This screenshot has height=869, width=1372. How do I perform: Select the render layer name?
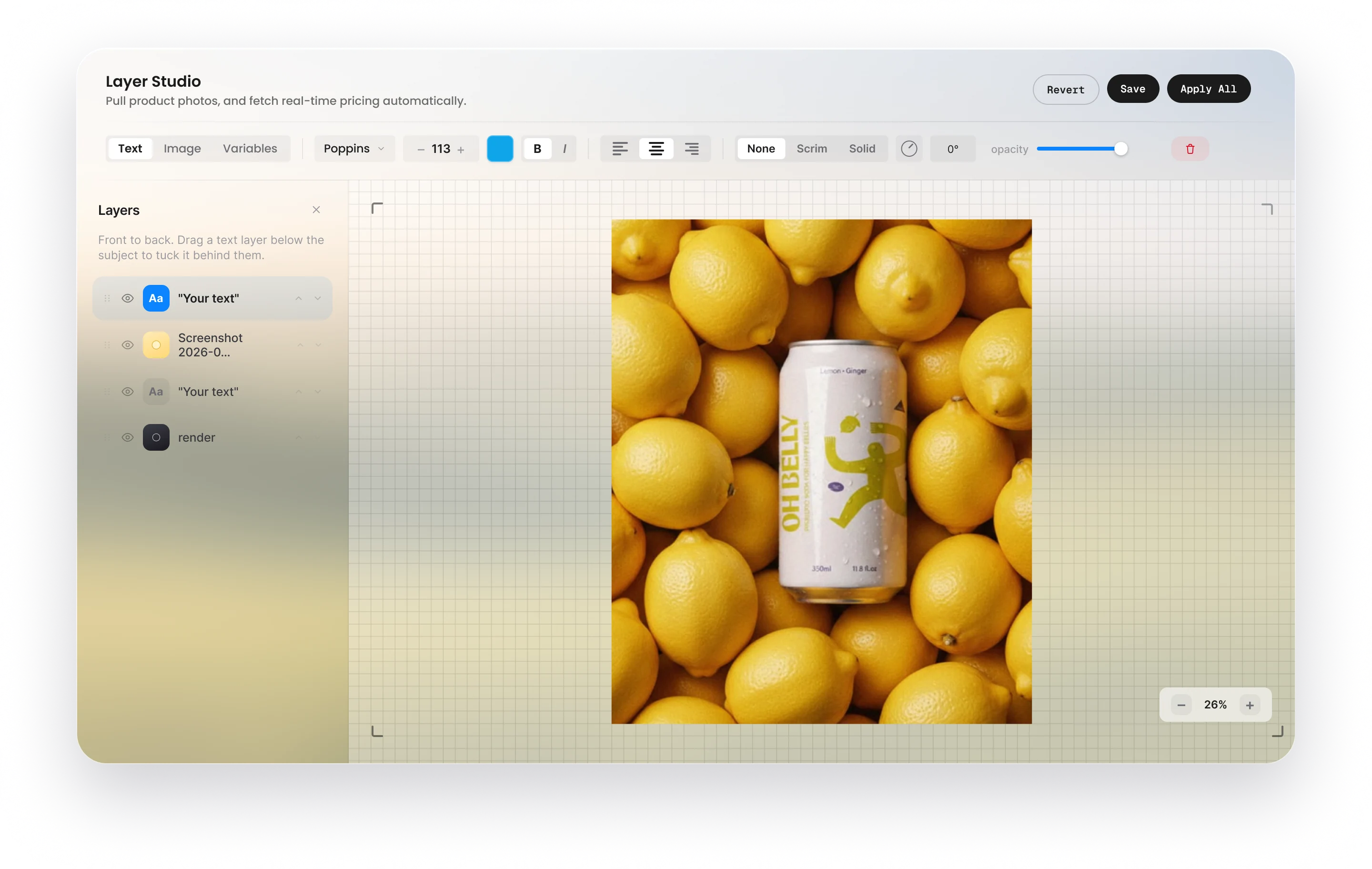197,437
